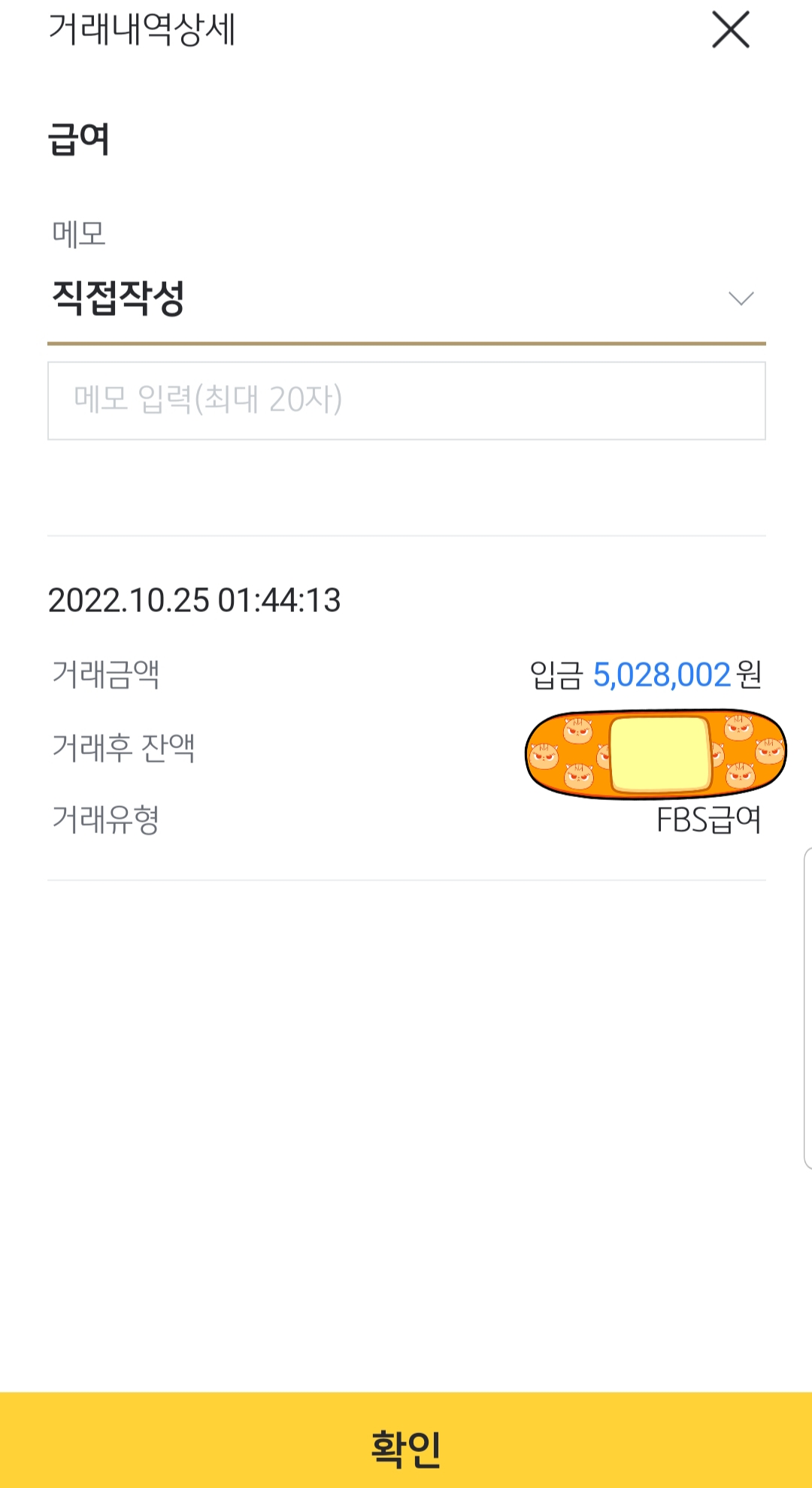Tap the 거래후 잔액 row label
The image size is (812, 1488).
tap(123, 747)
